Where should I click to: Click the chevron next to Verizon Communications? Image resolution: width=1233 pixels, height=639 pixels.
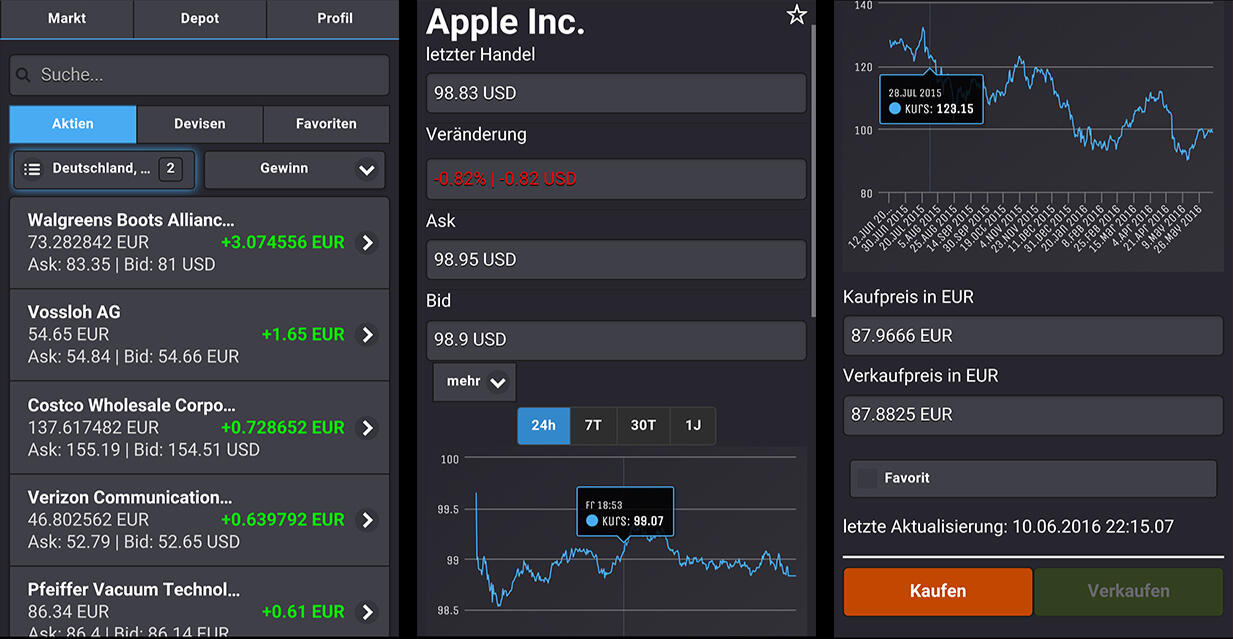click(368, 520)
